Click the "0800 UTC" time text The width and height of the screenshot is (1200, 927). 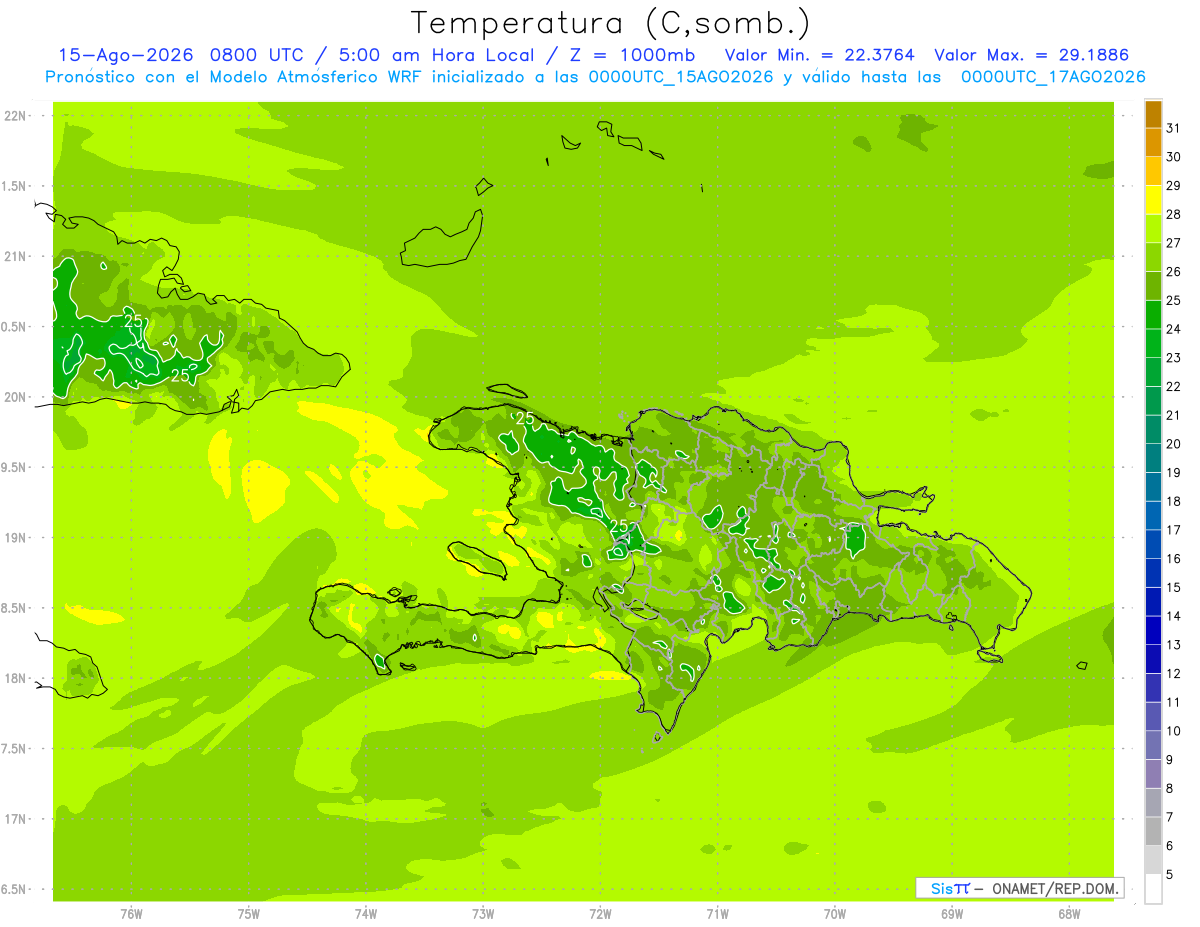pyautogui.click(x=259, y=55)
